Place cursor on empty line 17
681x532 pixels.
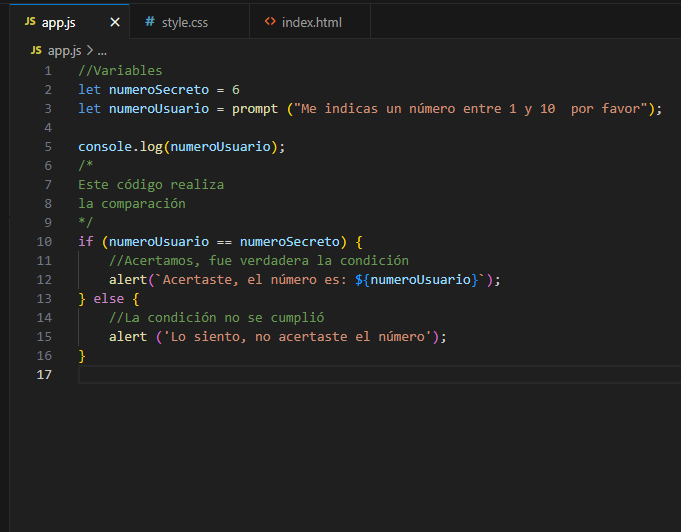(380, 374)
